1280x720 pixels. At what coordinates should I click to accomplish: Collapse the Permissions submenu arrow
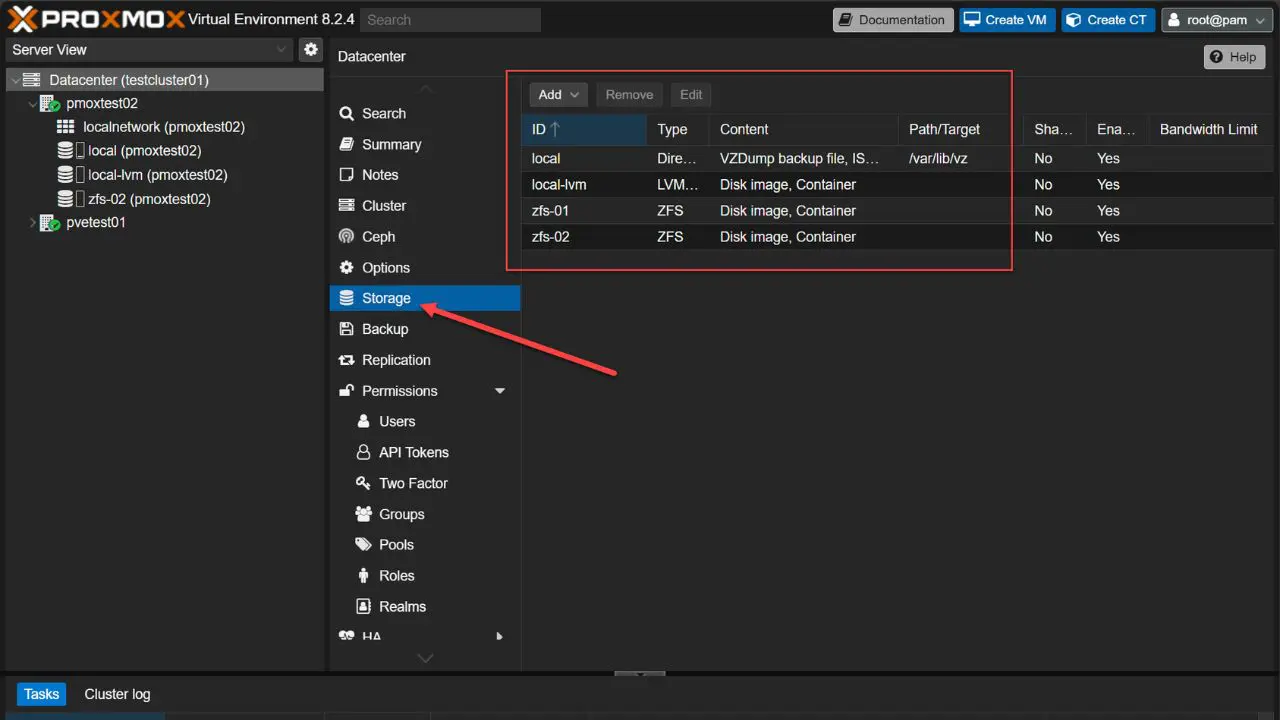coord(500,391)
